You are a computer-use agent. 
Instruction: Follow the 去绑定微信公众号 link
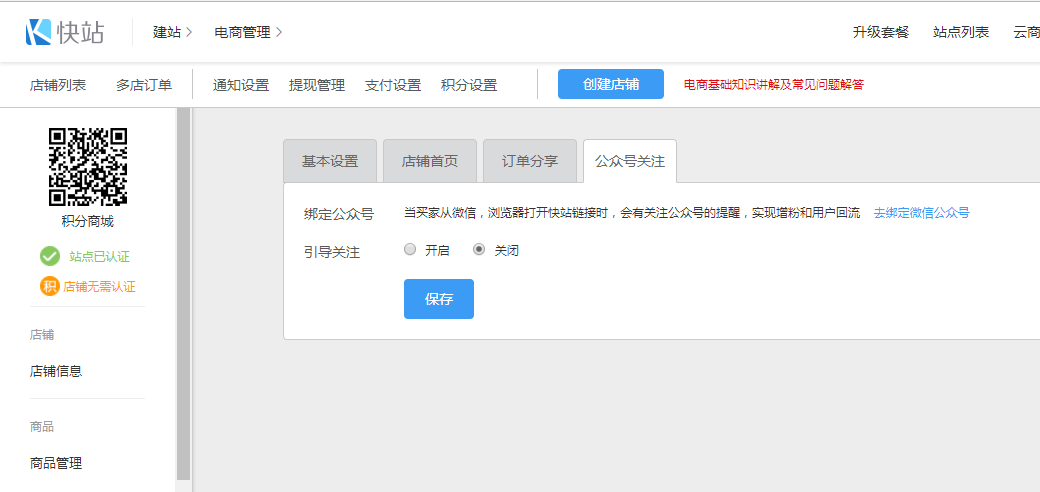[921, 213]
